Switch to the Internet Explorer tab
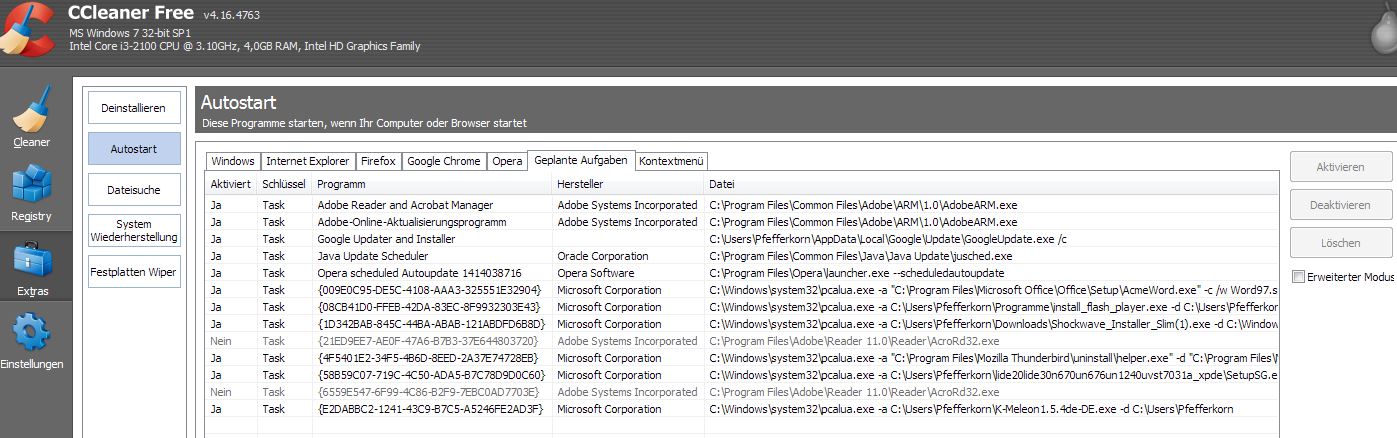Viewport: 1397px width, 438px height. pyautogui.click(x=307, y=161)
